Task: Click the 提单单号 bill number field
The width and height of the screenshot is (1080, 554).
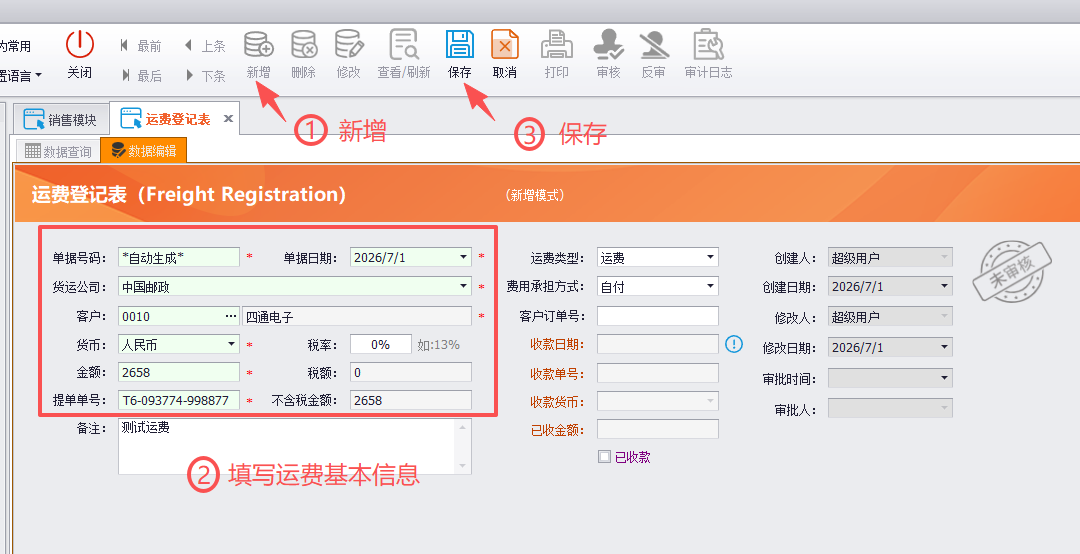Action: (179, 400)
